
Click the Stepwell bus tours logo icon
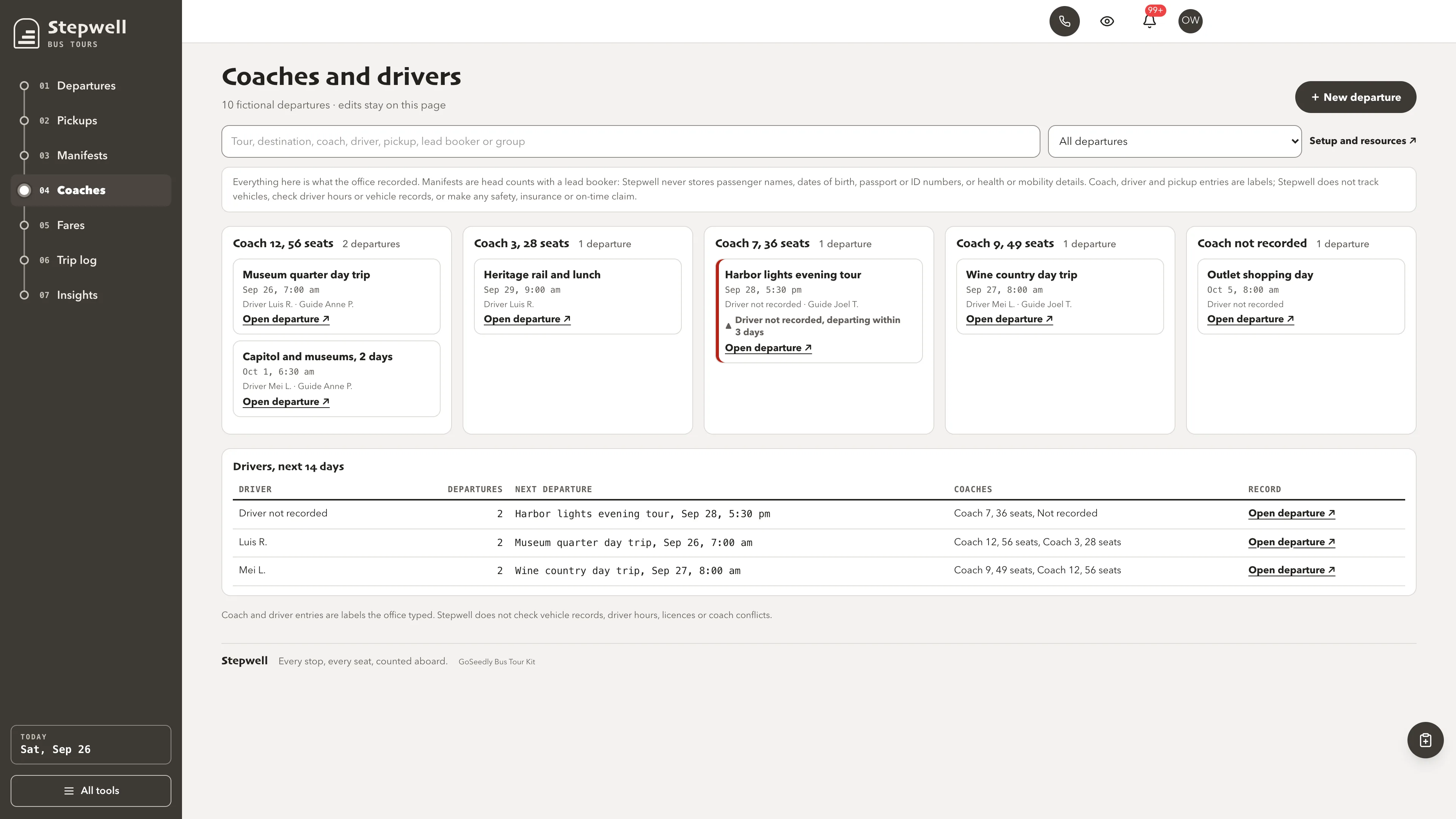click(x=27, y=33)
